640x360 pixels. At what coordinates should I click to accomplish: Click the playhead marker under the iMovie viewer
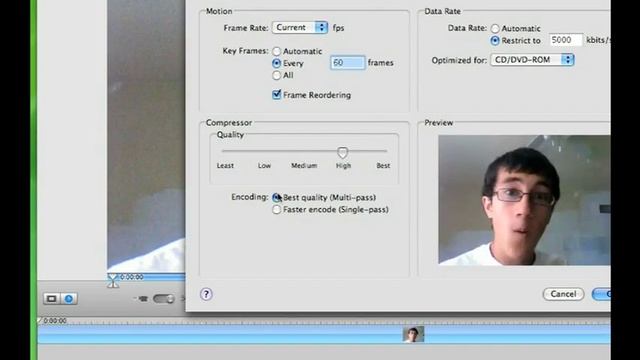pos(113,280)
